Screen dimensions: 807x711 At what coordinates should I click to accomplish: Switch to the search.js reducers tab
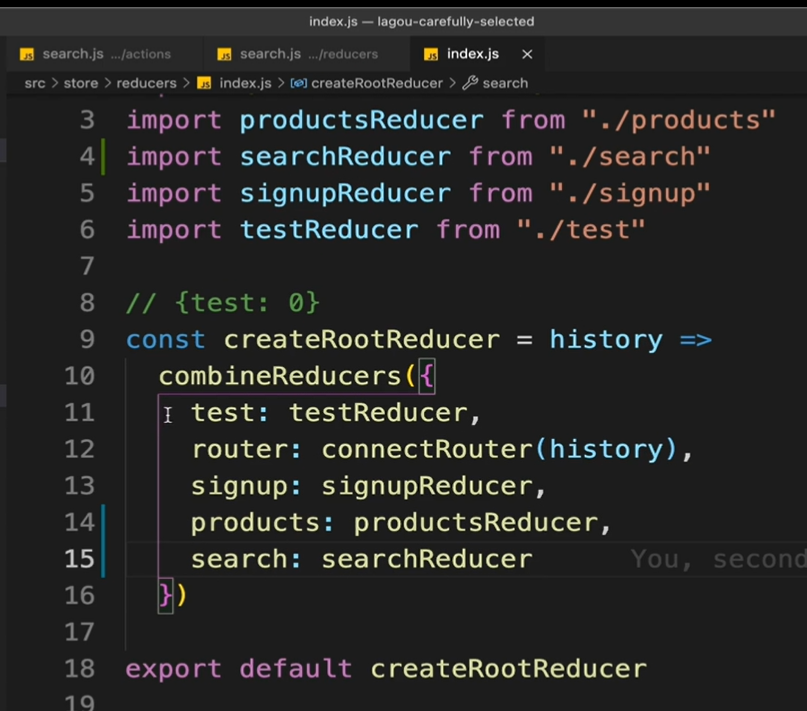point(308,54)
